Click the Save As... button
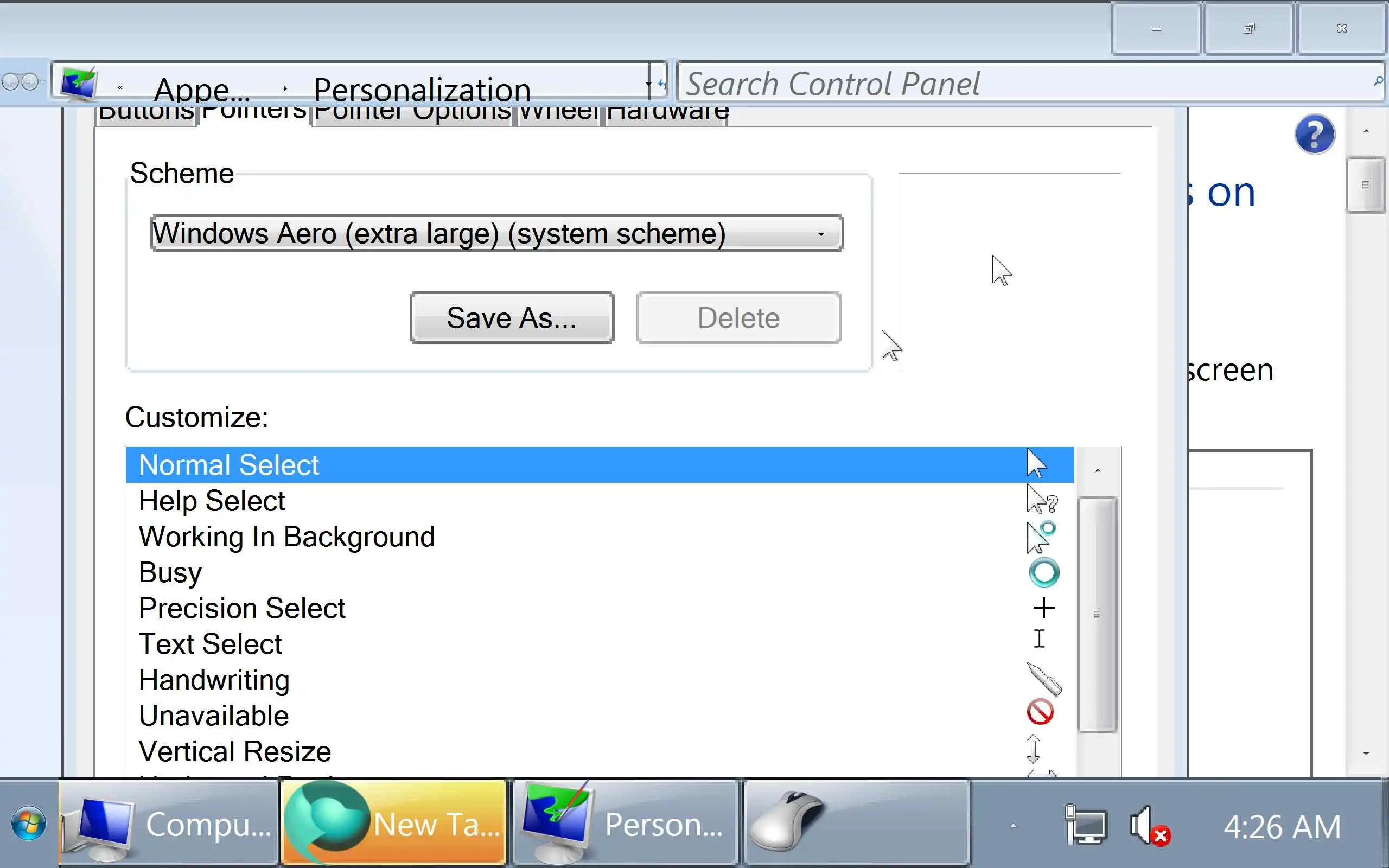Image resolution: width=1389 pixels, height=868 pixels. (512, 317)
